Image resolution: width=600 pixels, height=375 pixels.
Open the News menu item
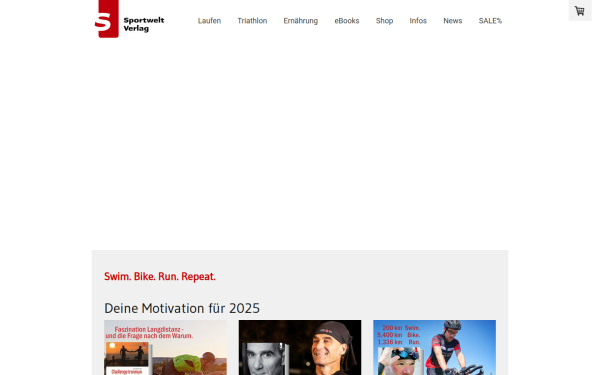click(x=453, y=21)
